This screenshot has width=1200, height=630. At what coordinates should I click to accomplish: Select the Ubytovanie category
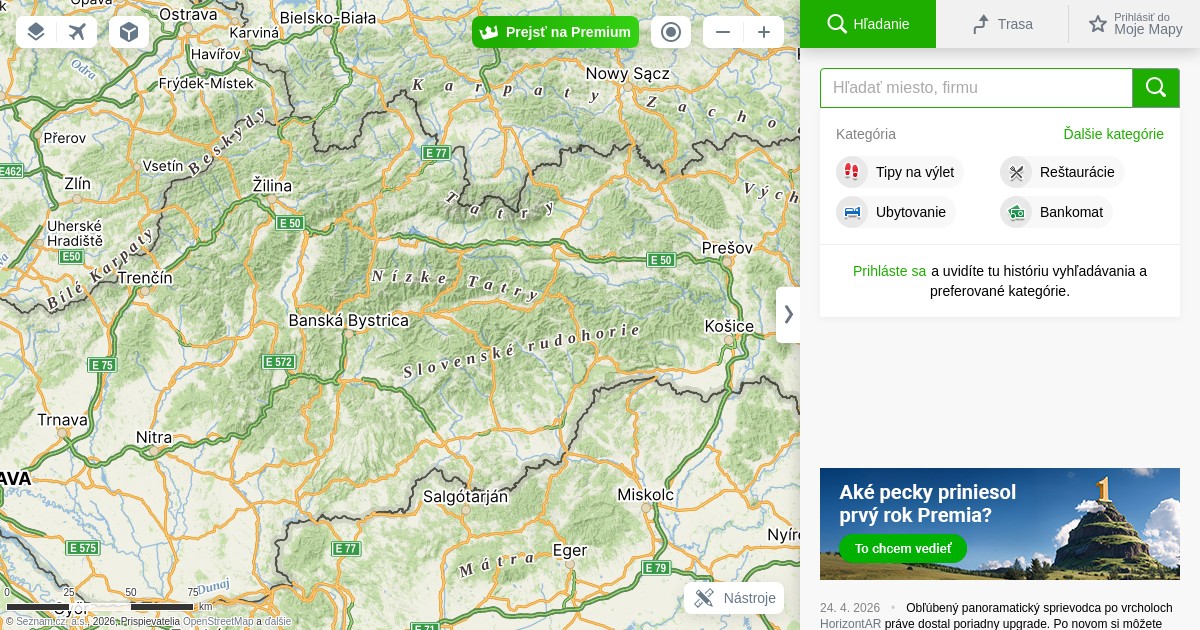click(x=896, y=212)
